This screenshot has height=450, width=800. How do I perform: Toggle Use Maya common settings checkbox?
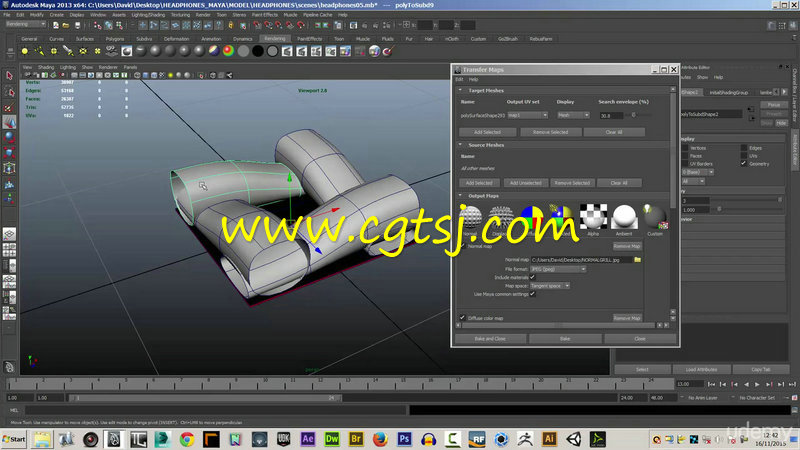[533, 294]
